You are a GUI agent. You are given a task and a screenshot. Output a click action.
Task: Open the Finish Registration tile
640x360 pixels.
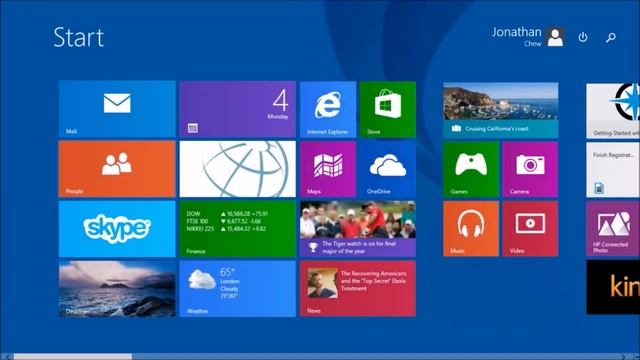613,170
